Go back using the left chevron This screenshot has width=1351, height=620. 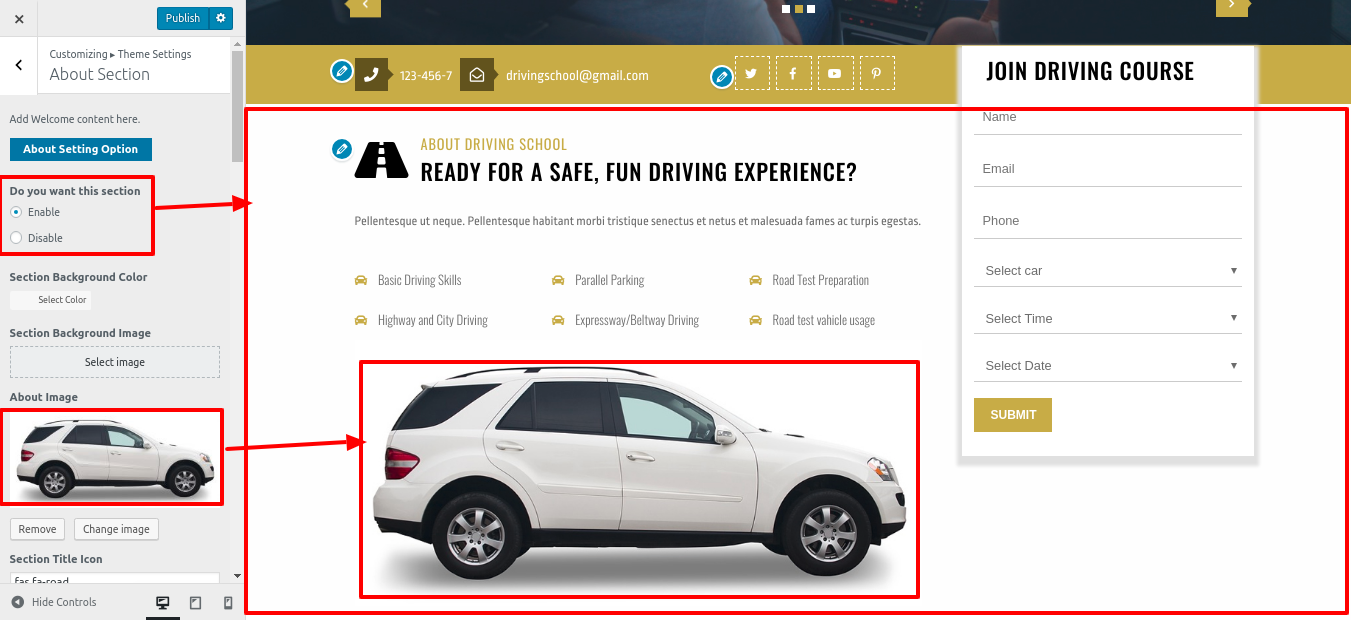(x=19, y=65)
